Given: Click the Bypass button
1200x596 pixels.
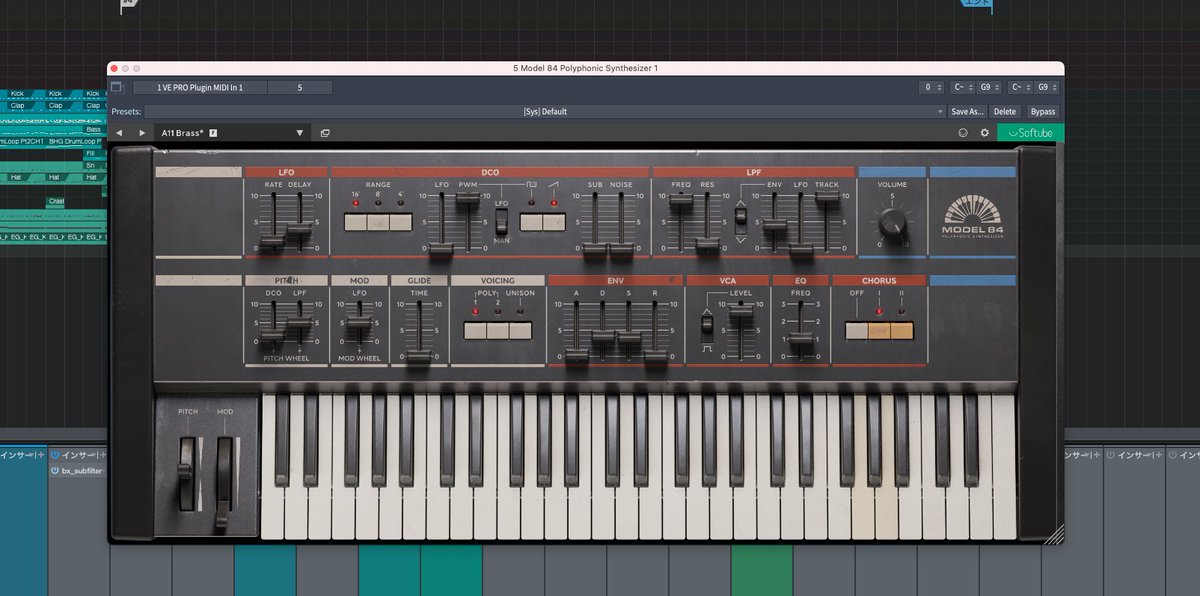Looking at the screenshot, I should click(1043, 112).
